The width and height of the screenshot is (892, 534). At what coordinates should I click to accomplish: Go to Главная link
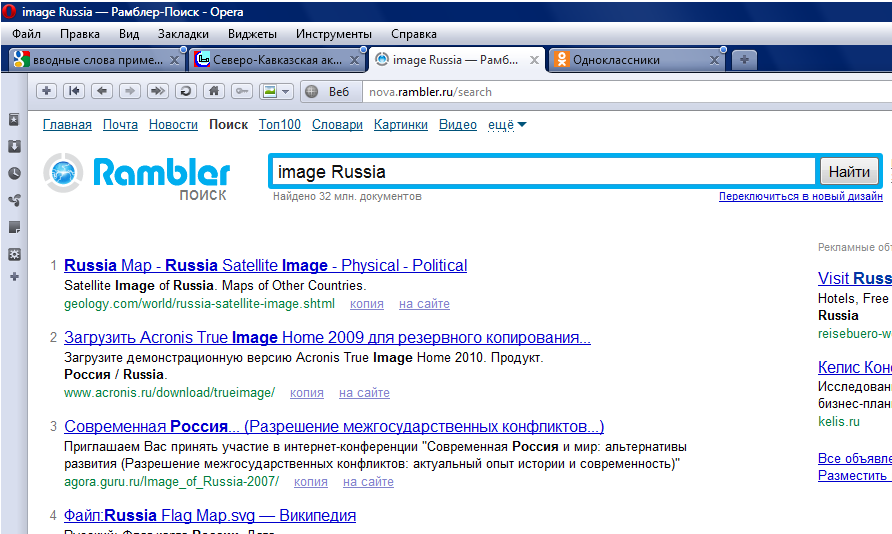point(67,125)
